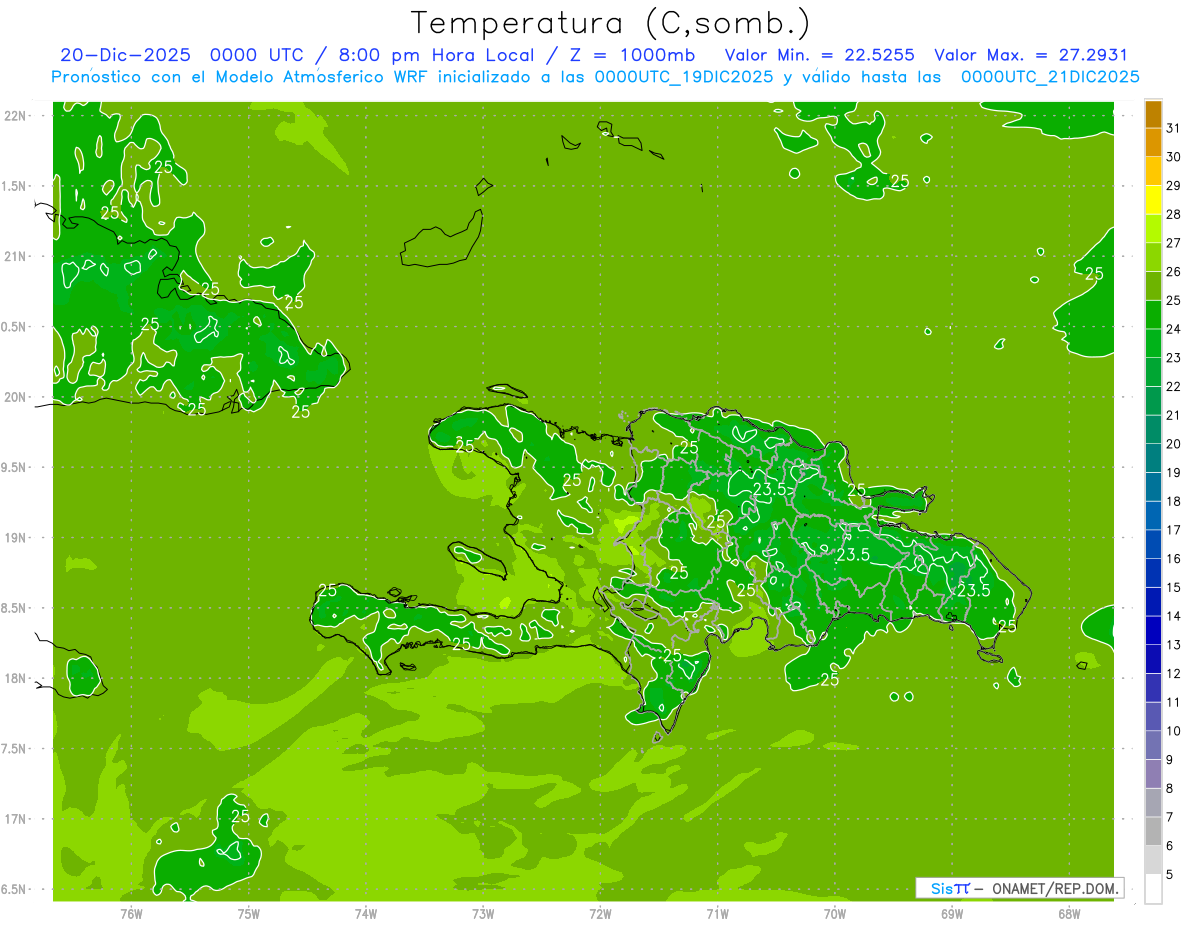Click longitude label '75W'
The width and height of the screenshot is (1200, 927).
(x=249, y=914)
